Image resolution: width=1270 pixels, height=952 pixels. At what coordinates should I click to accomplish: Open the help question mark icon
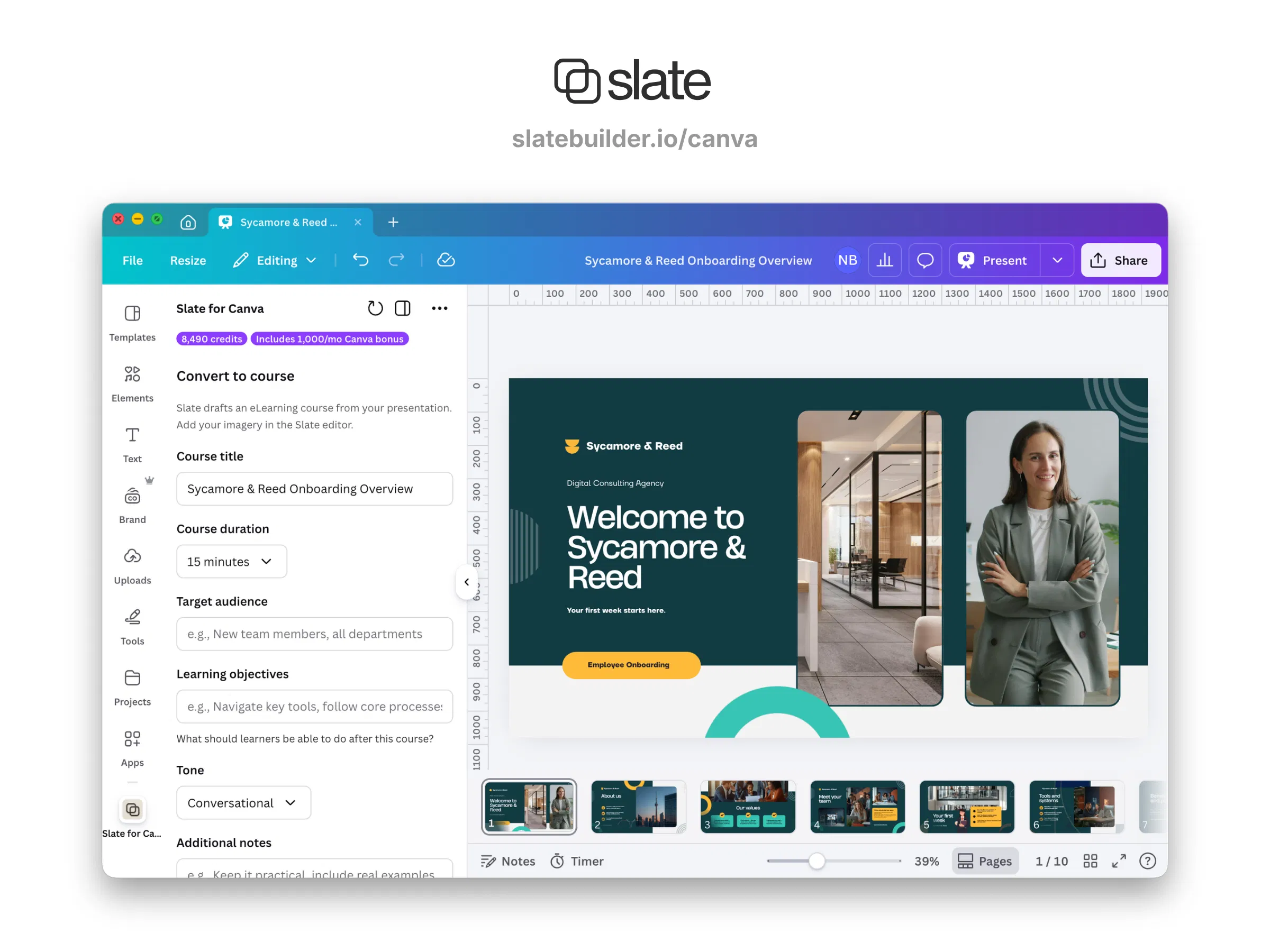click(1147, 861)
